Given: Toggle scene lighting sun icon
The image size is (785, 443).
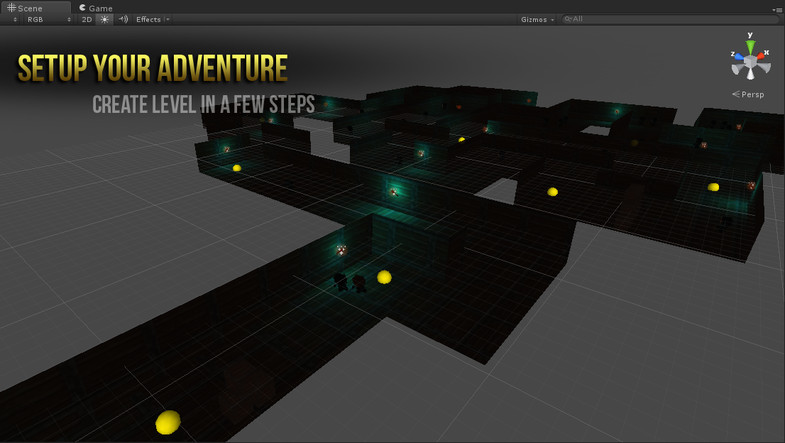Looking at the screenshot, I should 104,20.
